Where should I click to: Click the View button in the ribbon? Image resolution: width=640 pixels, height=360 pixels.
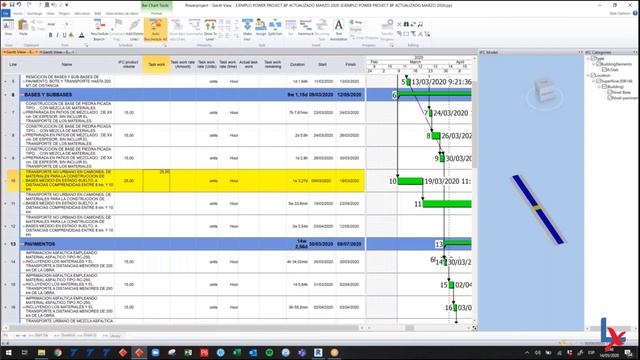pyautogui.click(x=8, y=27)
